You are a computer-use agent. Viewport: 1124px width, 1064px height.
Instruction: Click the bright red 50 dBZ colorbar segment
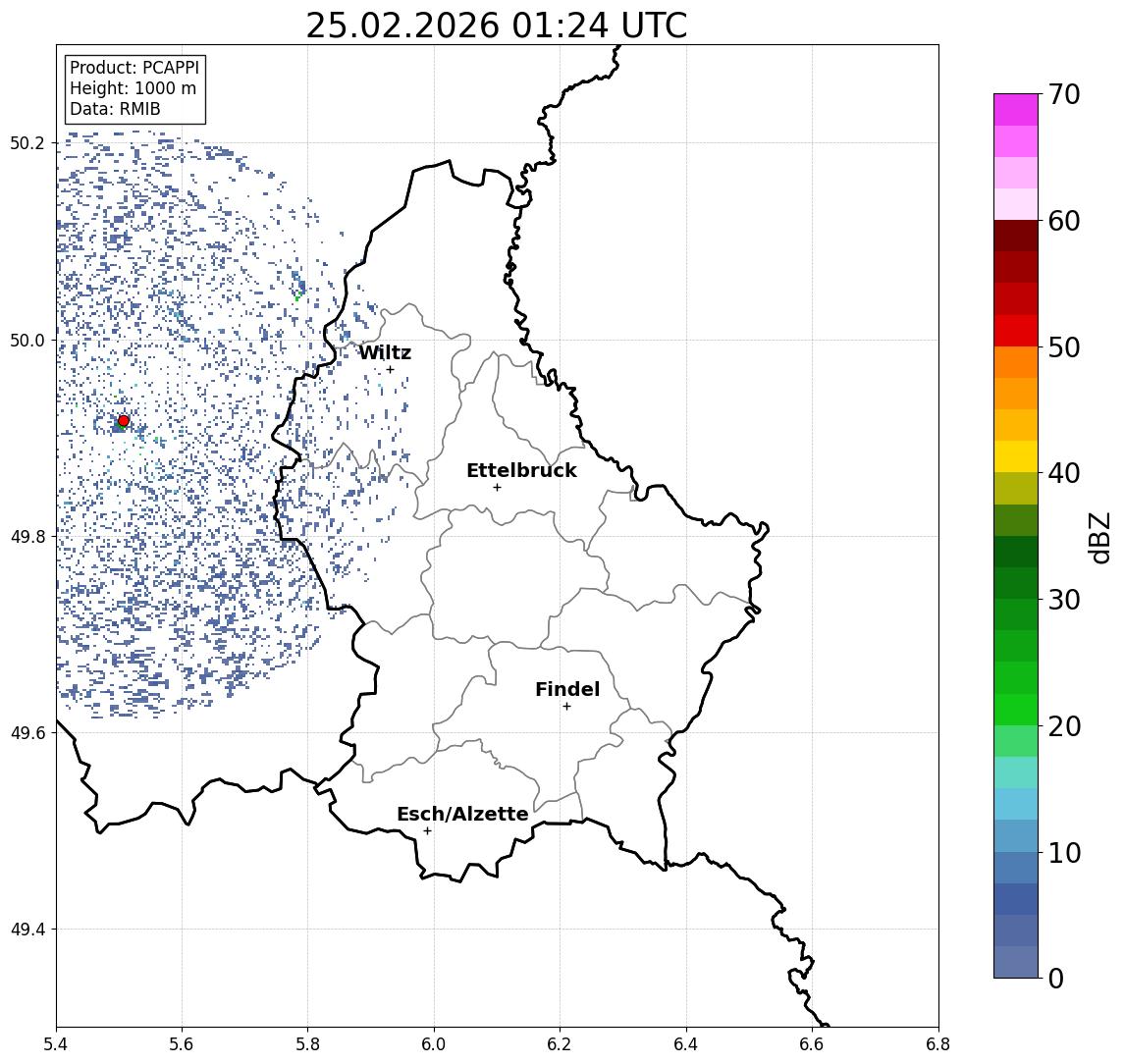1016,331
